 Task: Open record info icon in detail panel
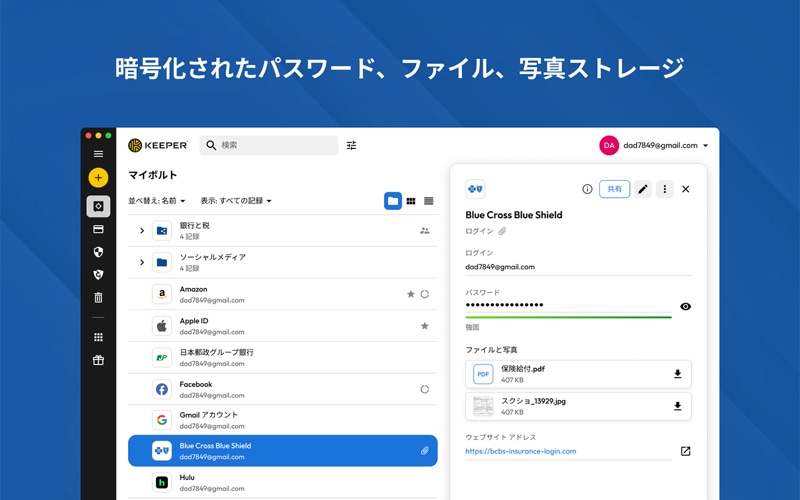[587, 189]
